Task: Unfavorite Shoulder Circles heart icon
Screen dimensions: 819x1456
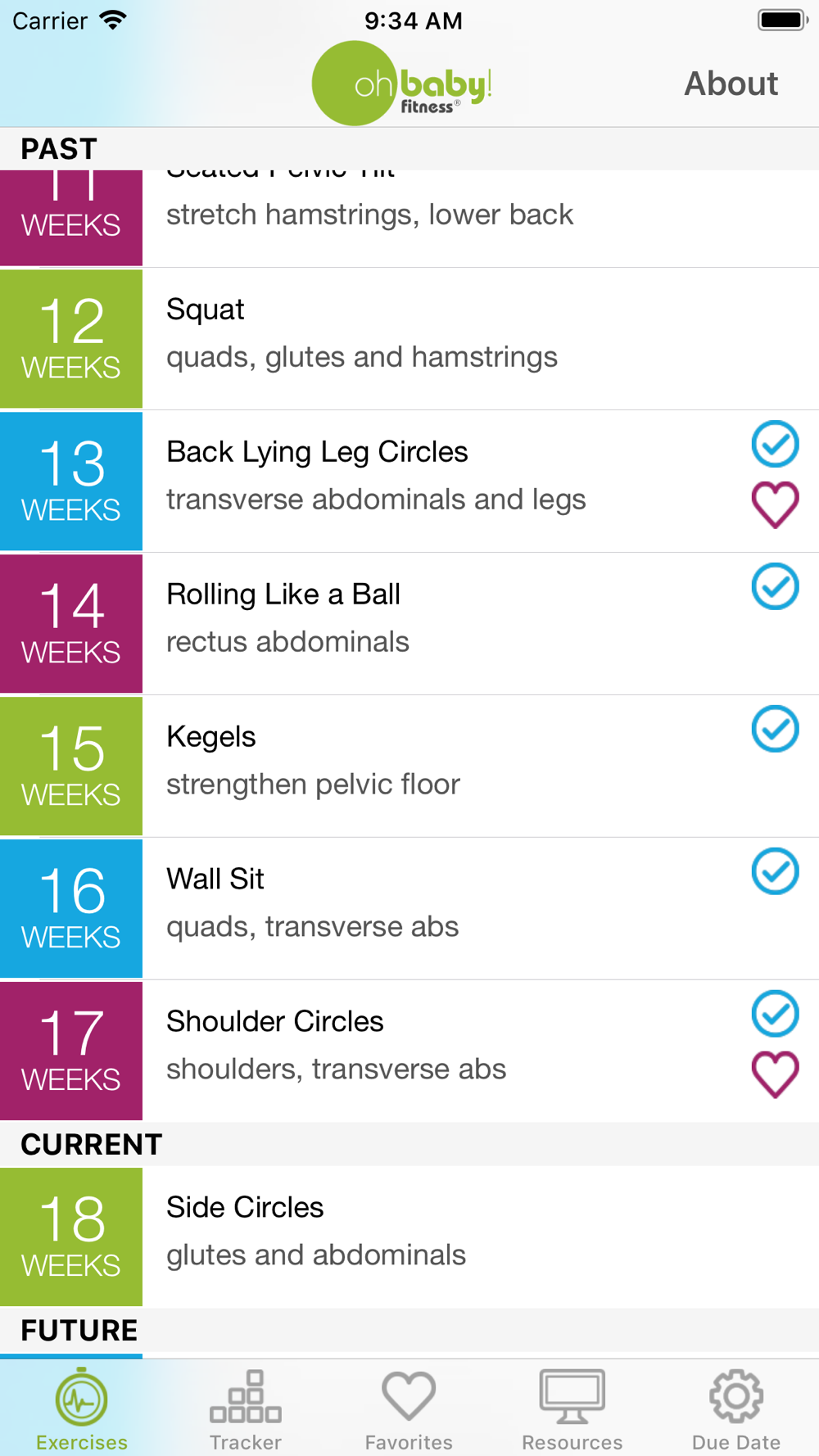Action: point(775,1074)
